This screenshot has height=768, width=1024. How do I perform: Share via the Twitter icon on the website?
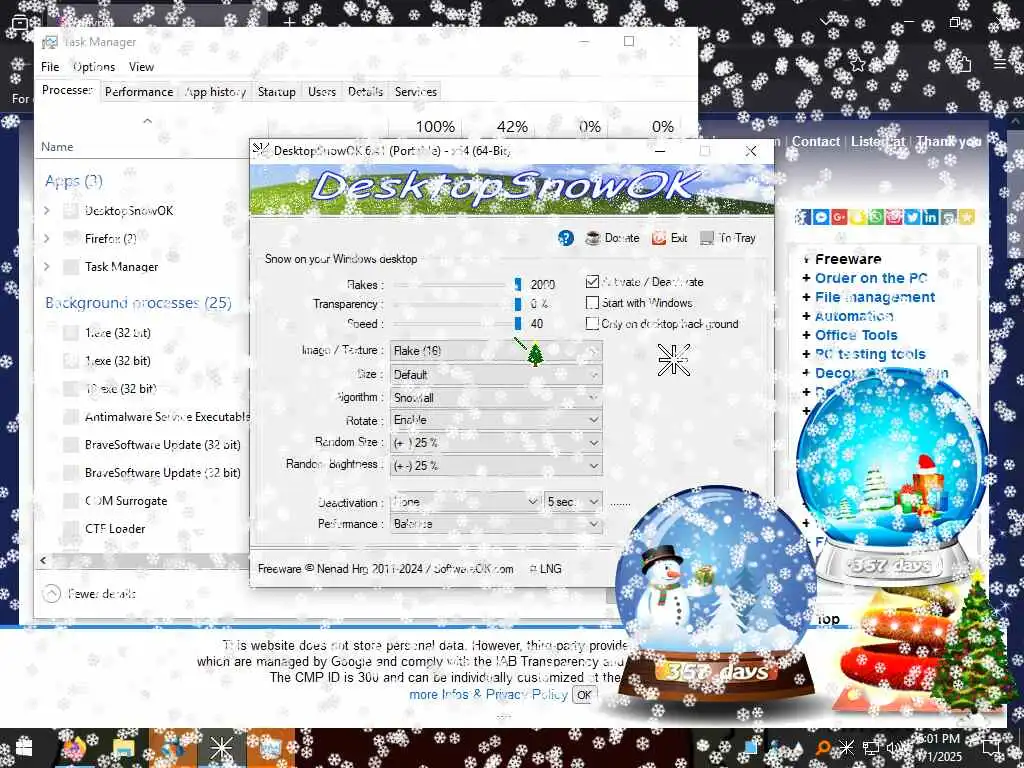[x=912, y=217]
